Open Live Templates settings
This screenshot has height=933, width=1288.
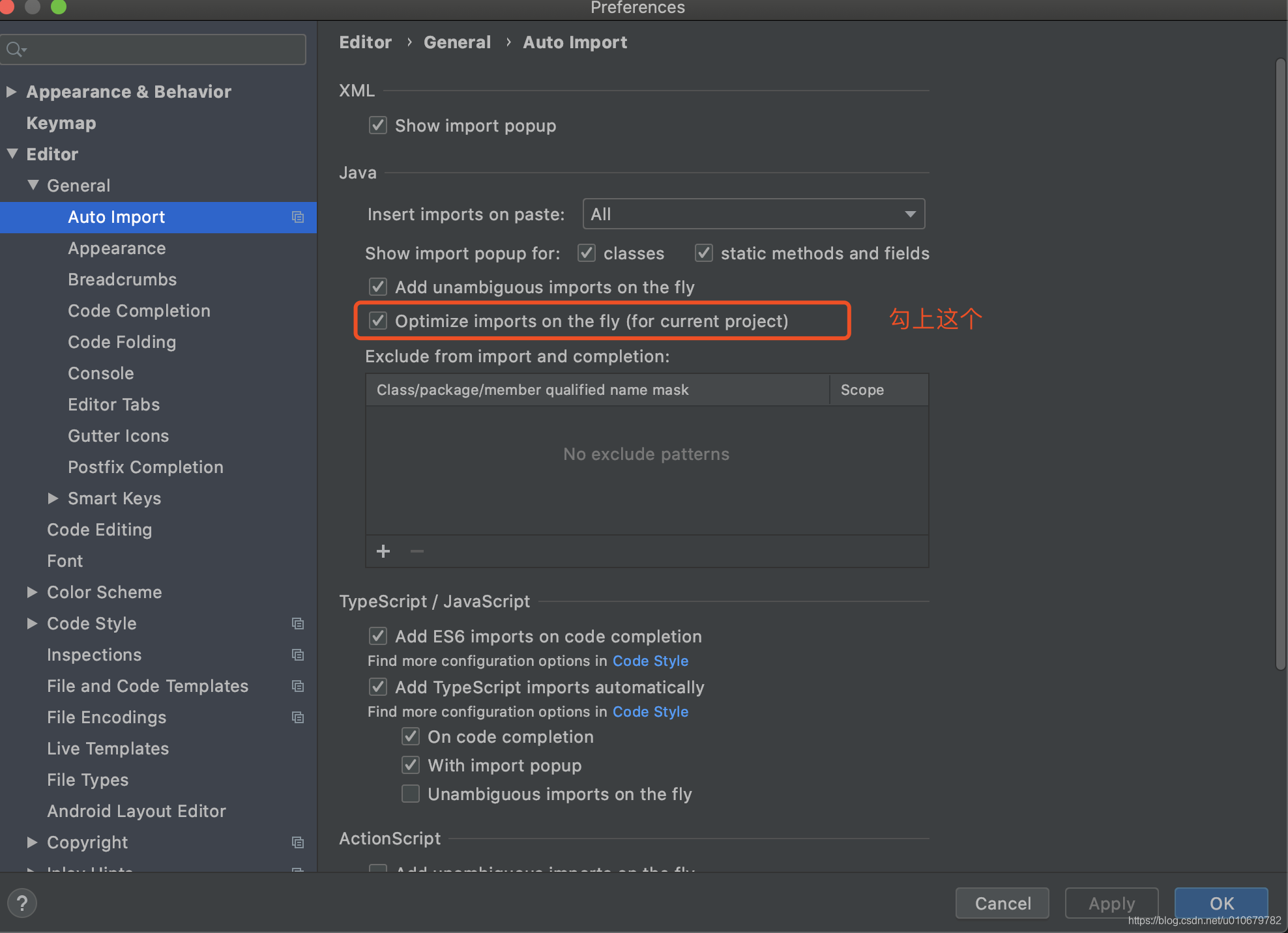(108, 749)
